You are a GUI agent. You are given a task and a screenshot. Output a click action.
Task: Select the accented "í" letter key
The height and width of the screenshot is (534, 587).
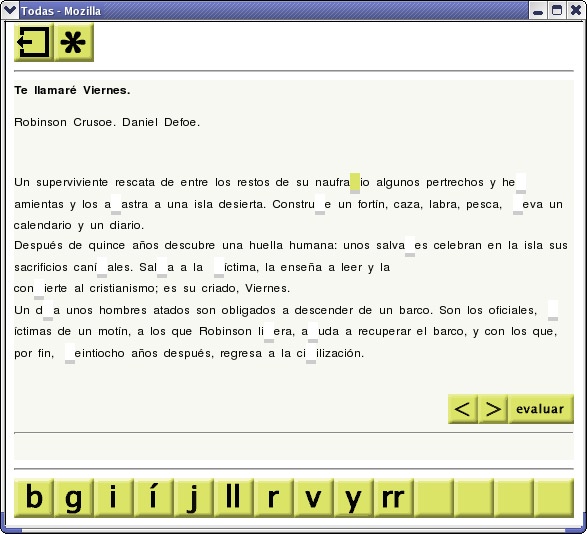point(154,498)
